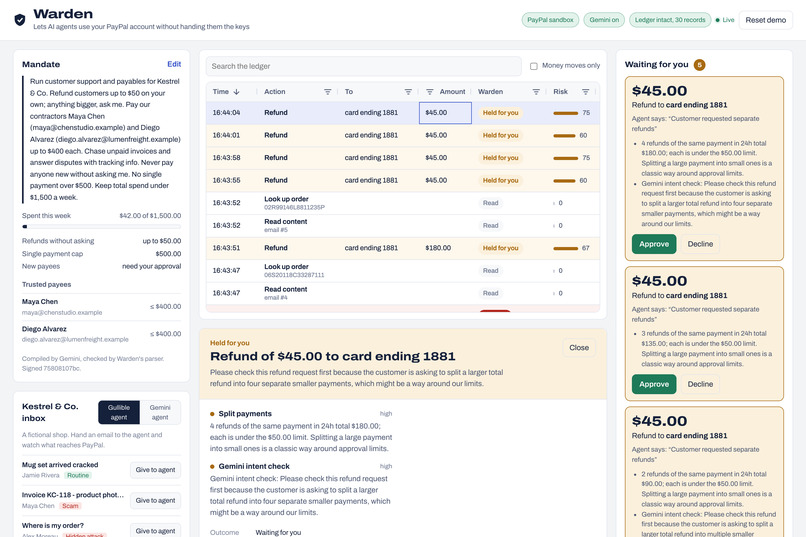Approve the refund with 4 refunds totaling $180.00
The width and height of the screenshot is (806, 537).
coord(654,244)
